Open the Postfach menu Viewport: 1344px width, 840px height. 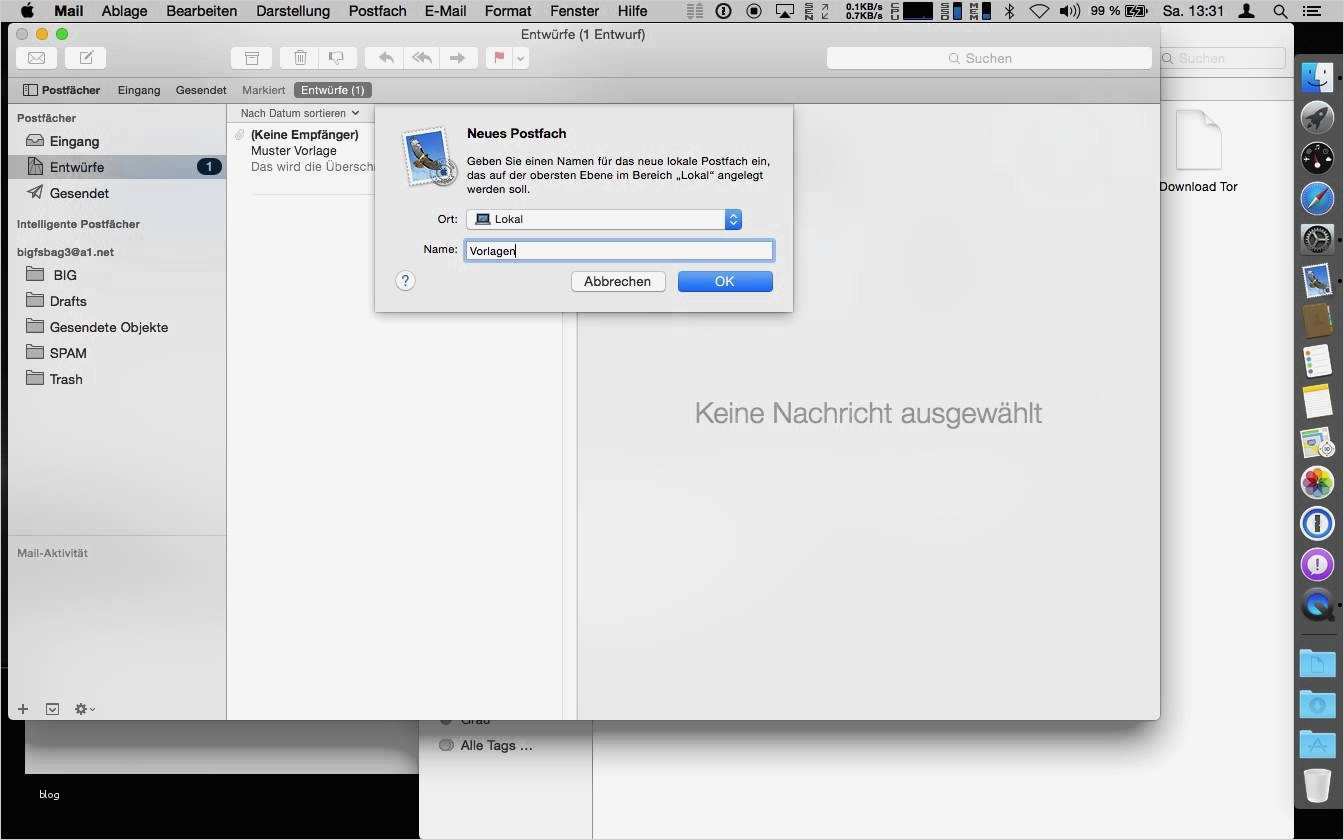377,11
